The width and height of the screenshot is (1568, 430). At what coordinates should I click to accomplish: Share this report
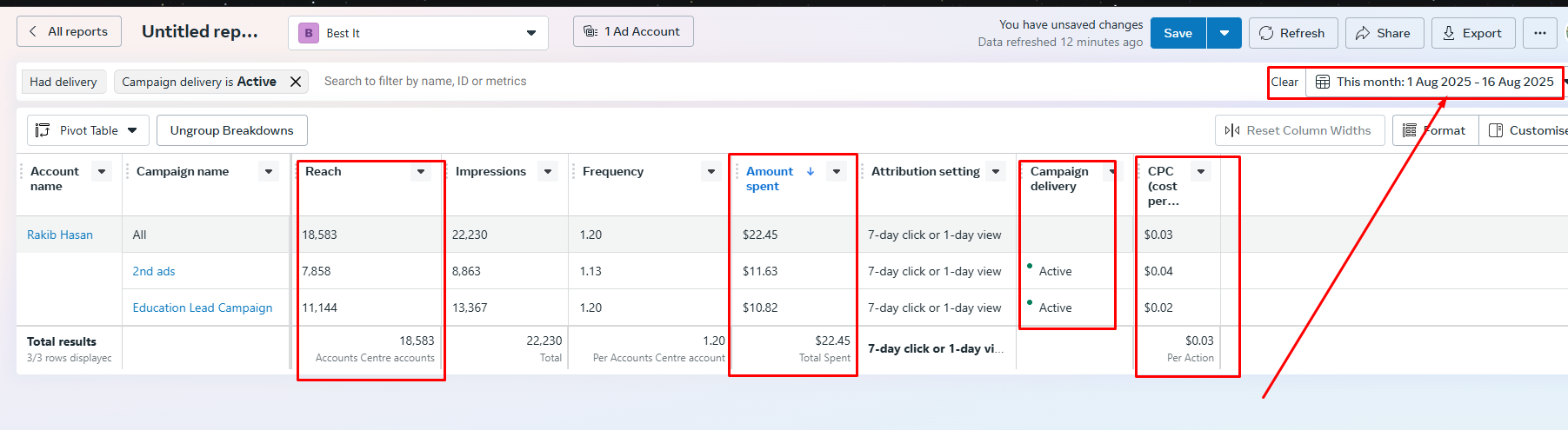(1384, 33)
